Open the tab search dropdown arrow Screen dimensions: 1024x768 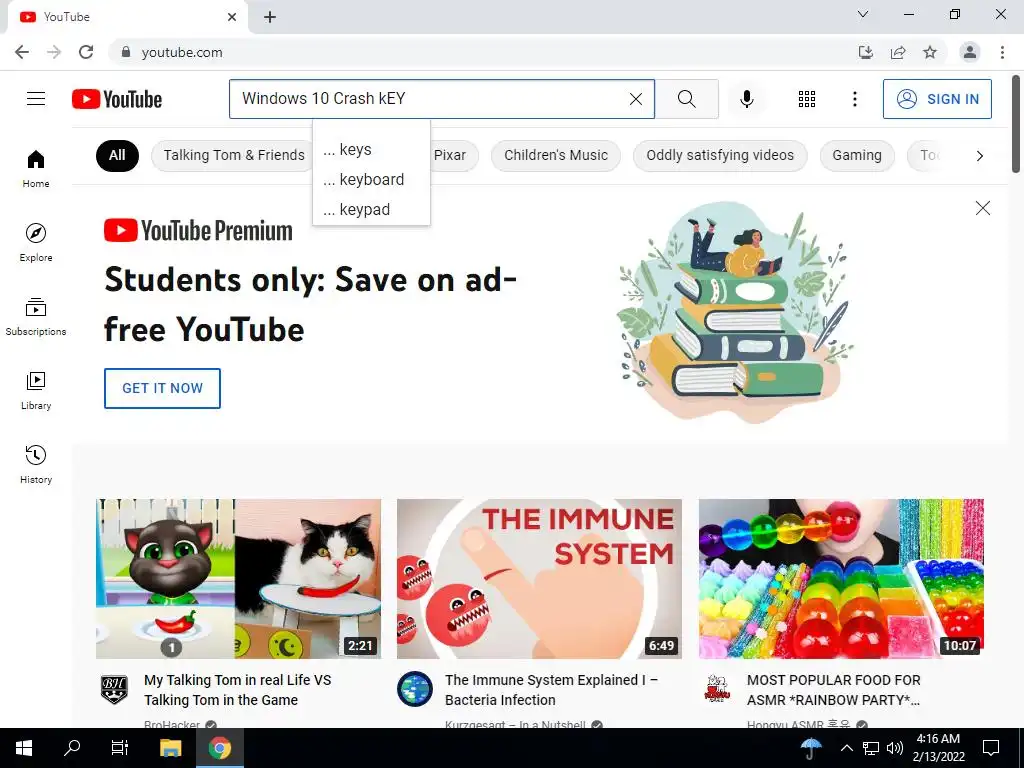click(x=863, y=14)
